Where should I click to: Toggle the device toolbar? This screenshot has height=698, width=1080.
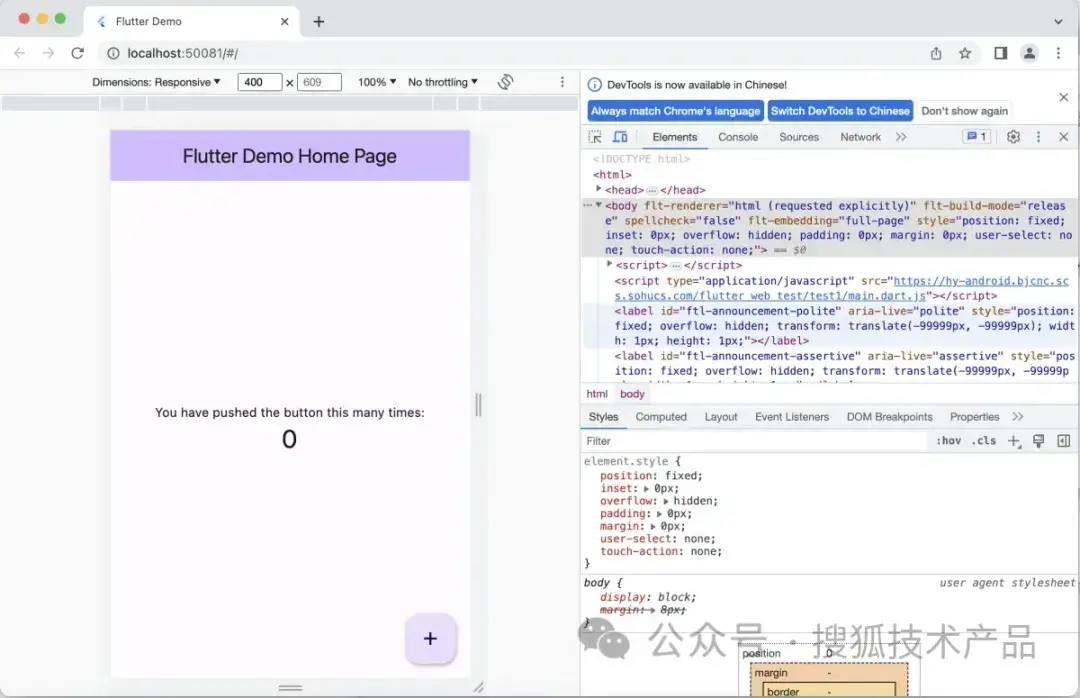(620, 137)
